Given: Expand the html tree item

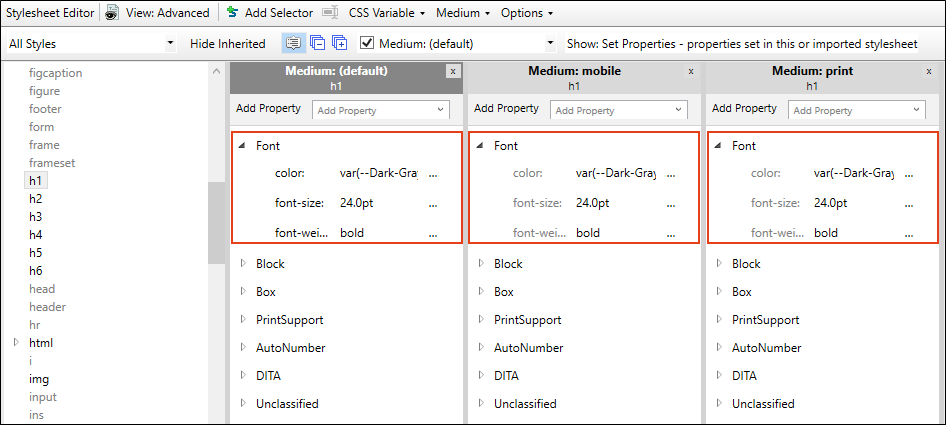Looking at the screenshot, I should pos(16,342).
